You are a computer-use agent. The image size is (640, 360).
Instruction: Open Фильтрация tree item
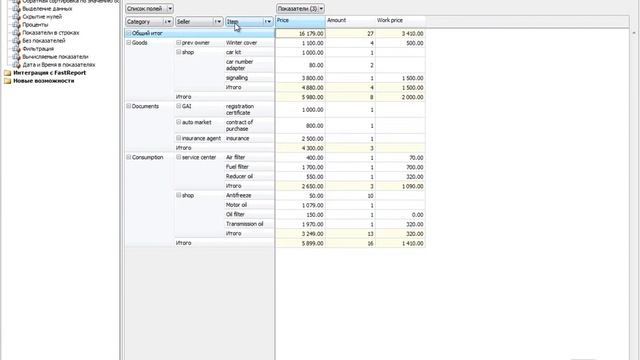(38, 49)
